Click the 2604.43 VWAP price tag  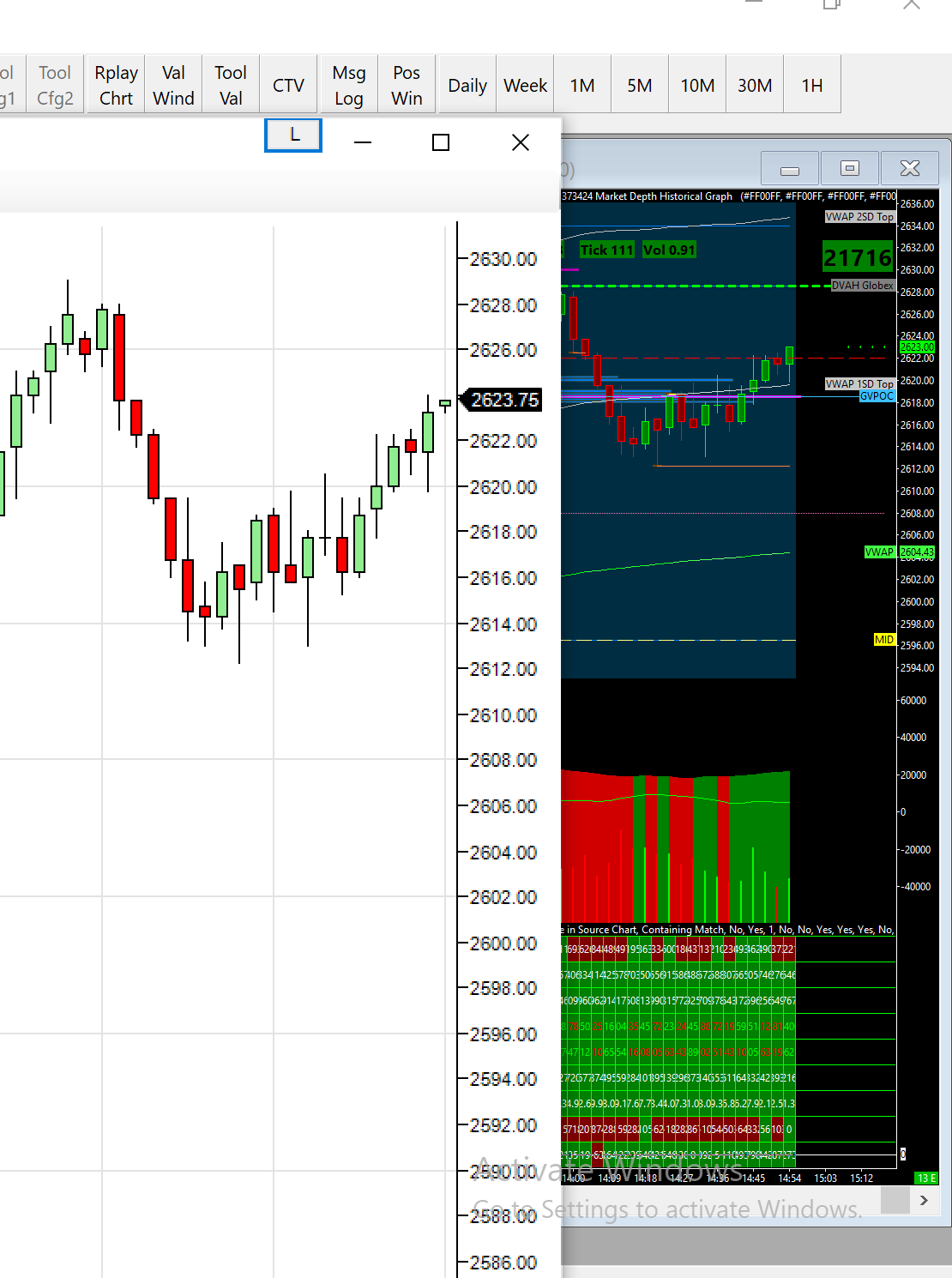917,552
